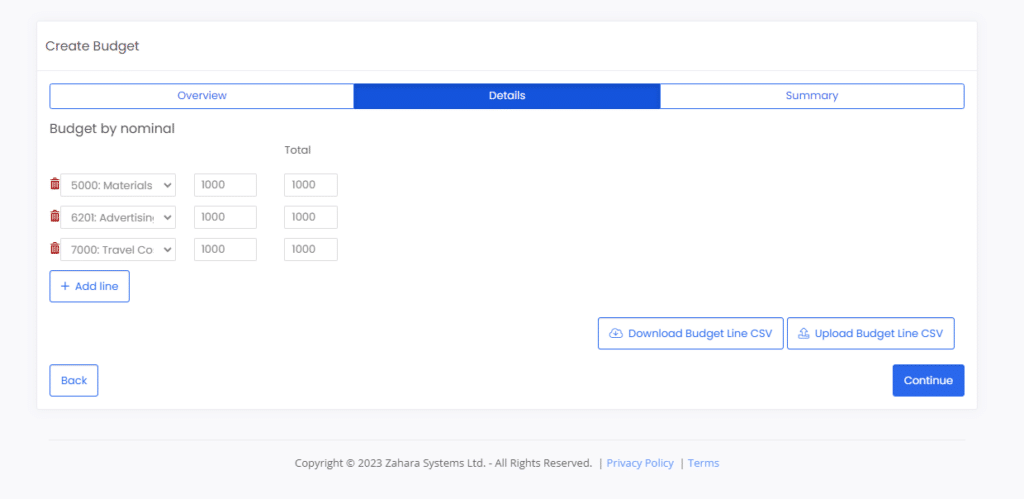Click the cloud download icon for CSV

pyautogui.click(x=615, y=333)
